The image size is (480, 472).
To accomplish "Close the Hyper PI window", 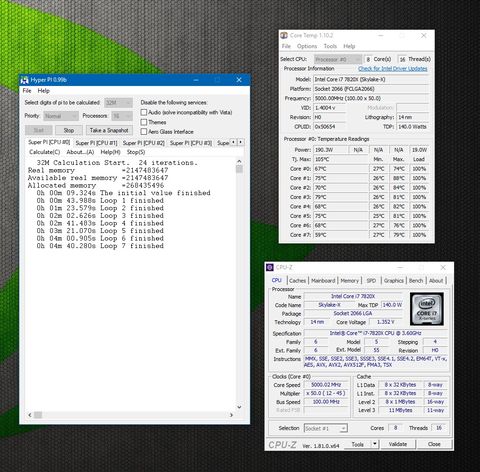I will click(239, 80).
